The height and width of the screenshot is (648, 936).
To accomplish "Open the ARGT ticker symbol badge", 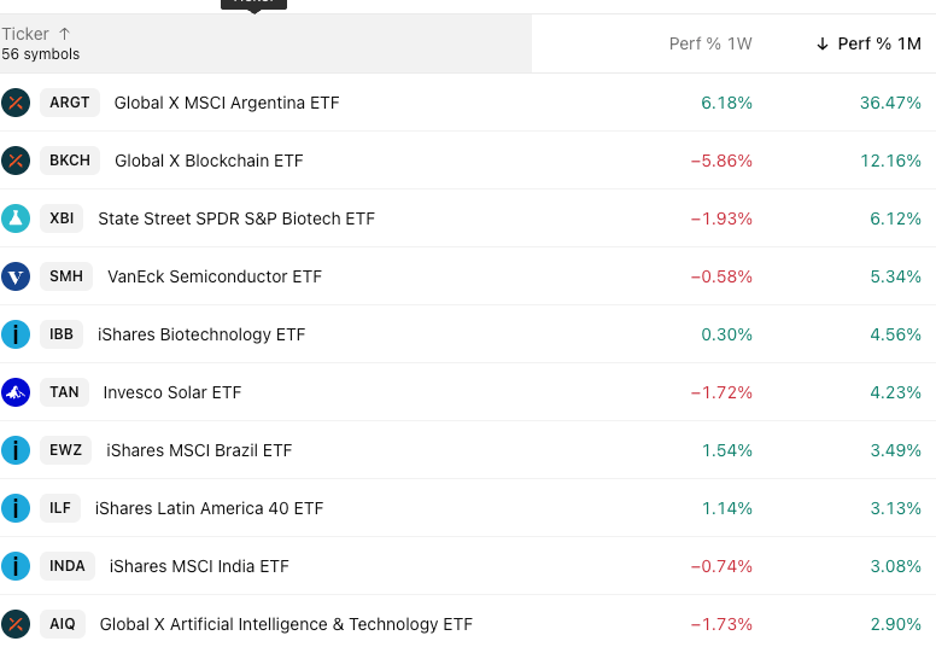I will tap(70, 102).
